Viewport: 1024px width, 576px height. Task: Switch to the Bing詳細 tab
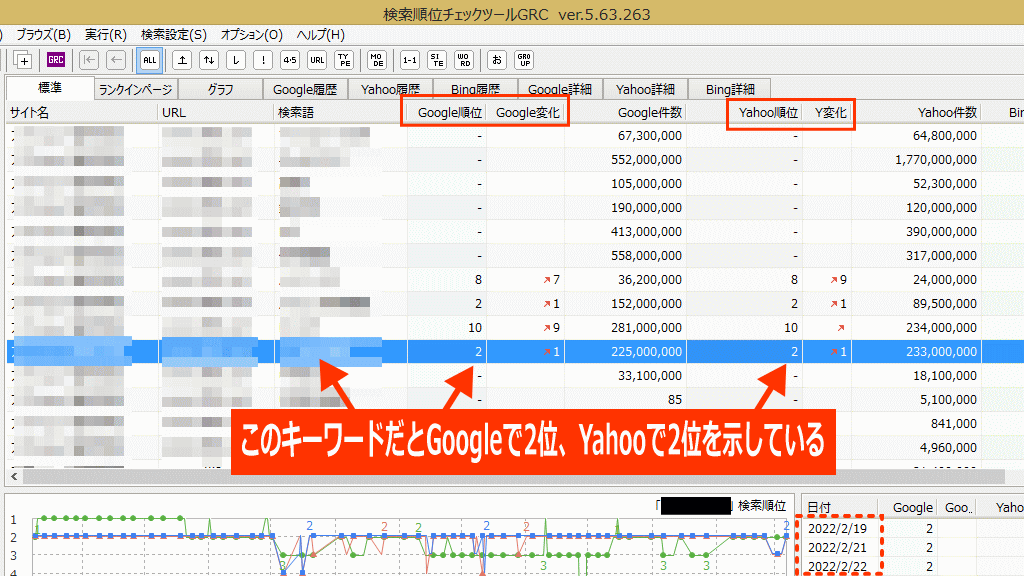[729, 89]
